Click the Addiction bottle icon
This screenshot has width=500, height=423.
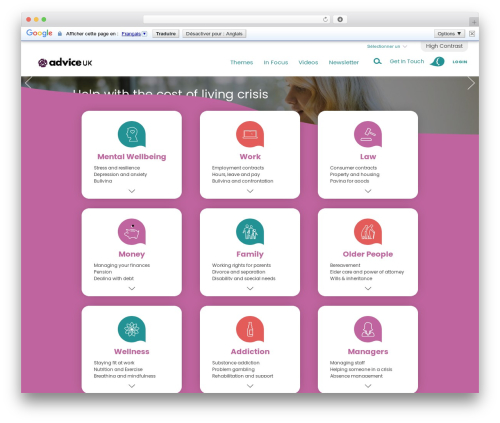250,329
